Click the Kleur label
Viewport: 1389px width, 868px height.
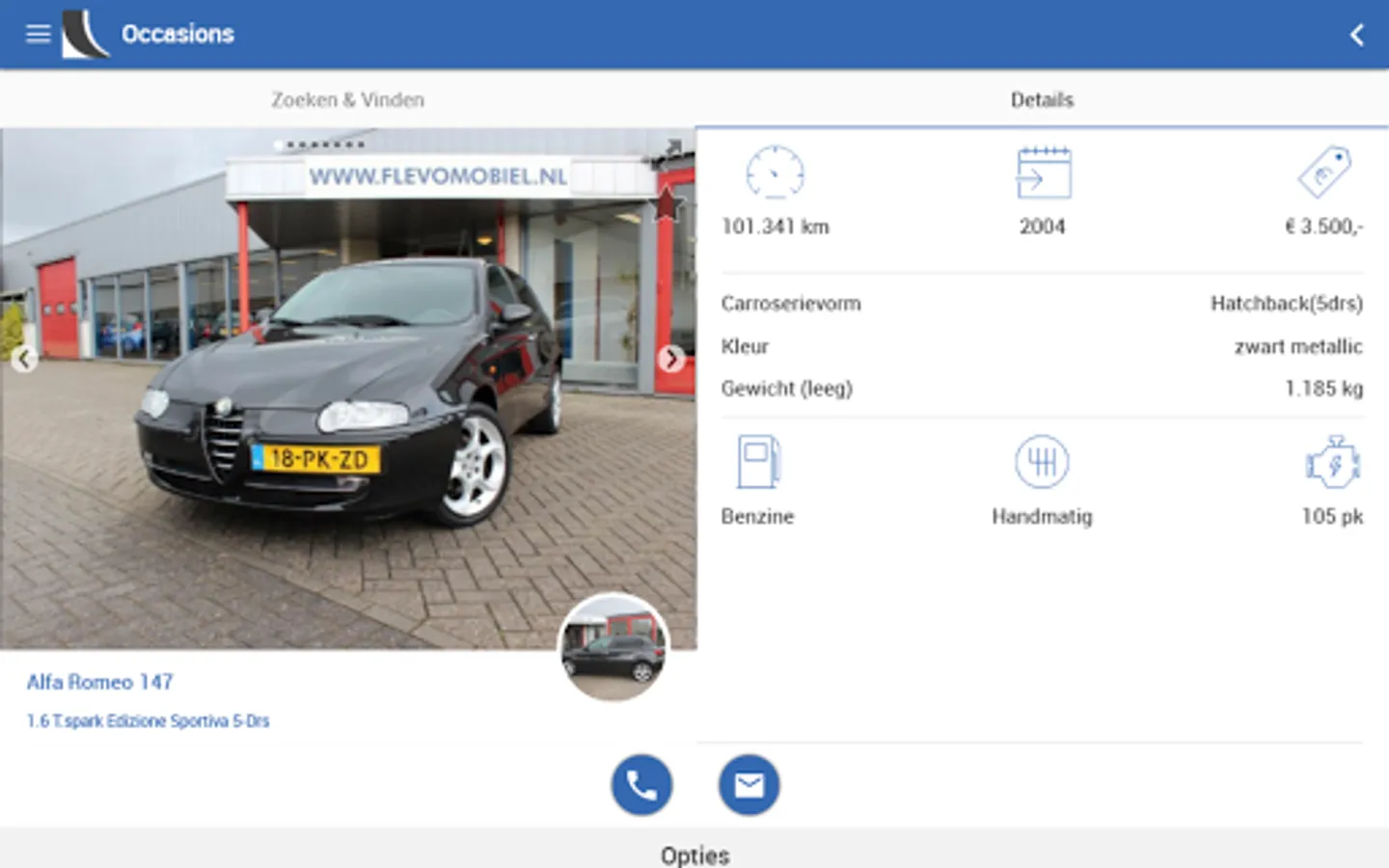click(x=745, y=346)
